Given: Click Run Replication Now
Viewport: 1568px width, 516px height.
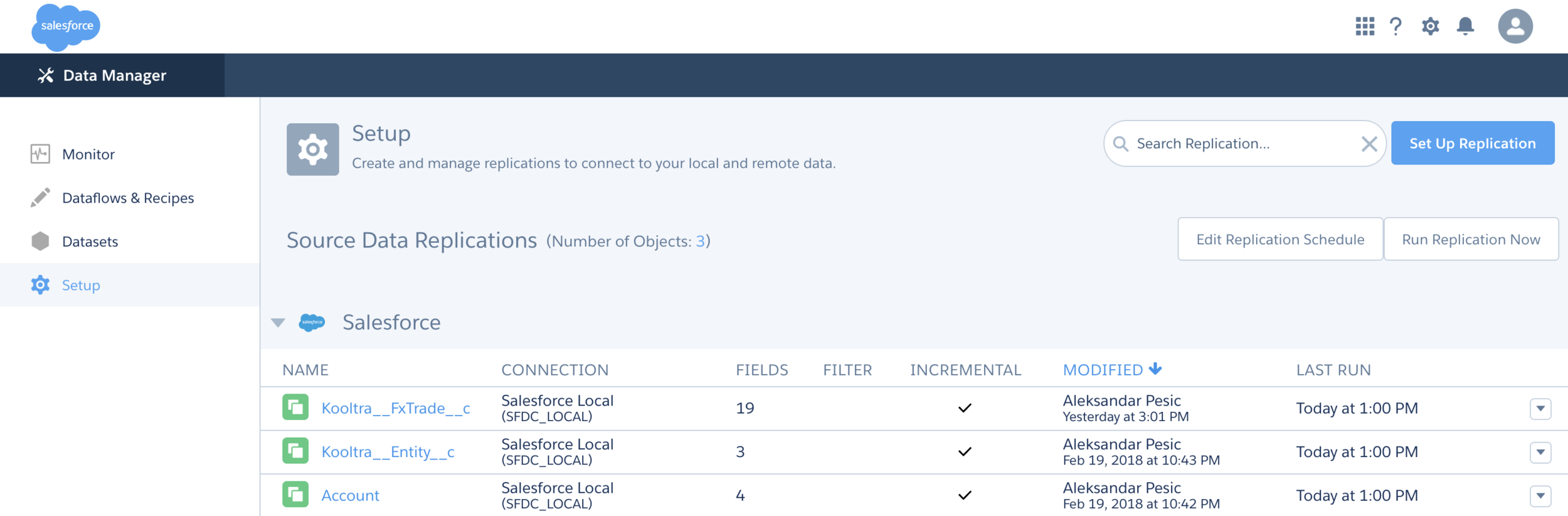Looking at the screenshot, I should [x=1471, y=239].
